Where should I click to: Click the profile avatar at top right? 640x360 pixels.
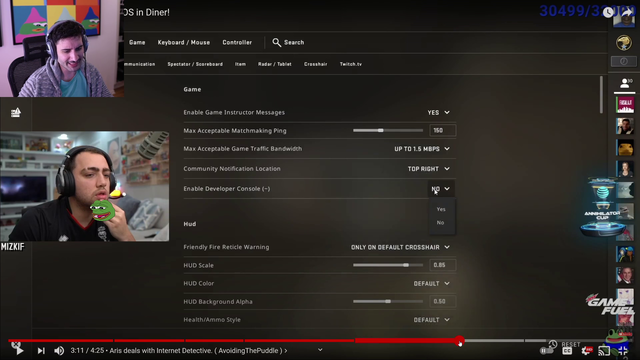pyautogui.click(x=624, y=19)
